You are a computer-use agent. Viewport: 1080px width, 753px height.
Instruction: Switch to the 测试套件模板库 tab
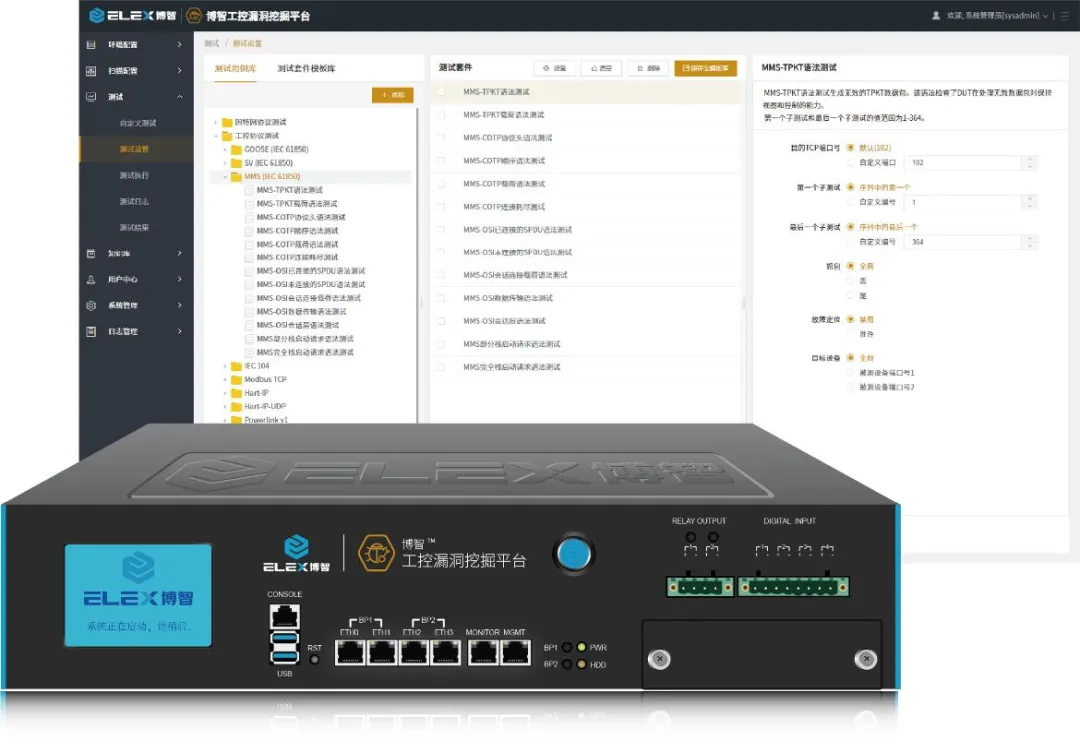coord(306,69)
